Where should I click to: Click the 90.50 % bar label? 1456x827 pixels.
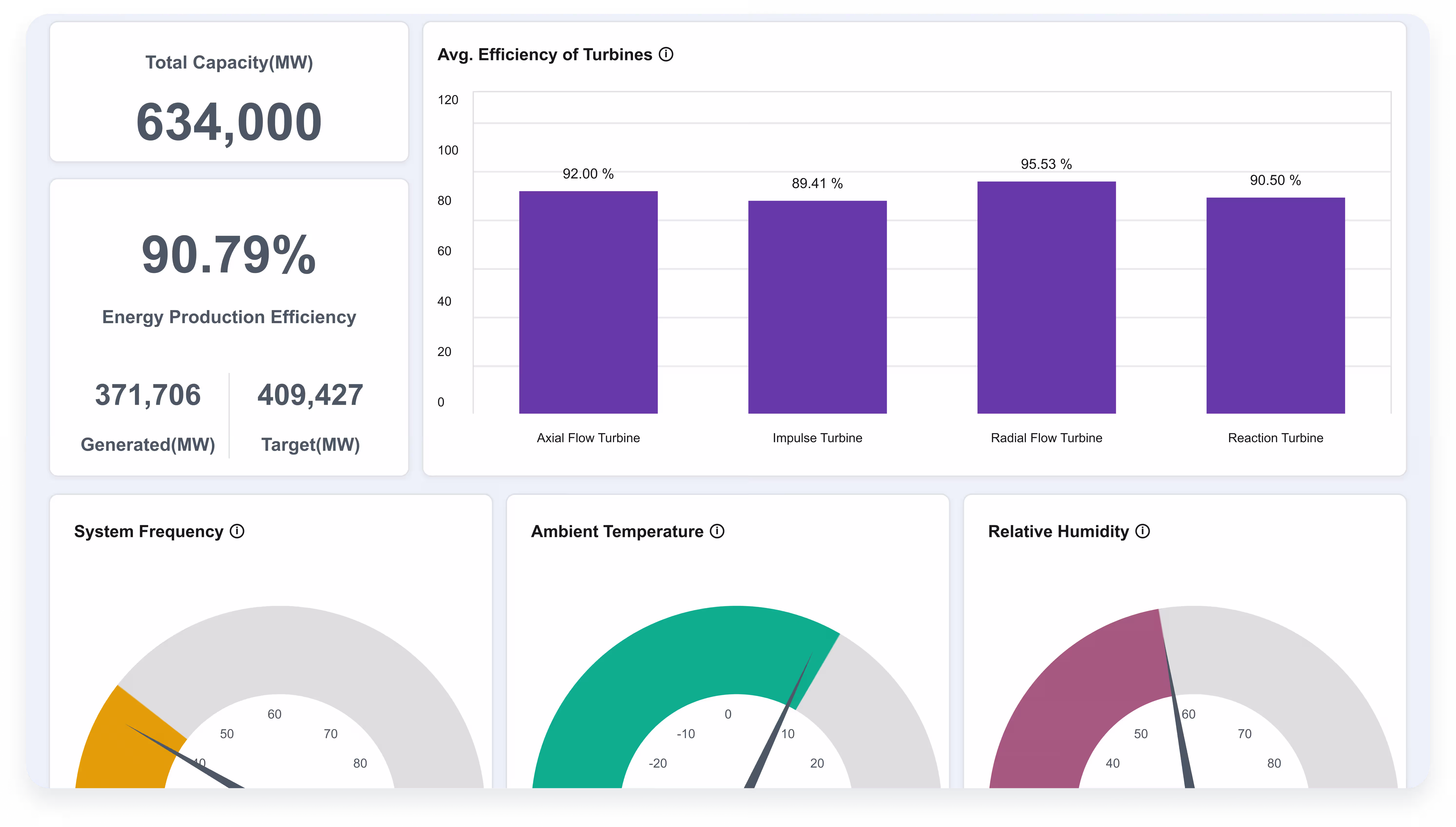coord(1275,180)
